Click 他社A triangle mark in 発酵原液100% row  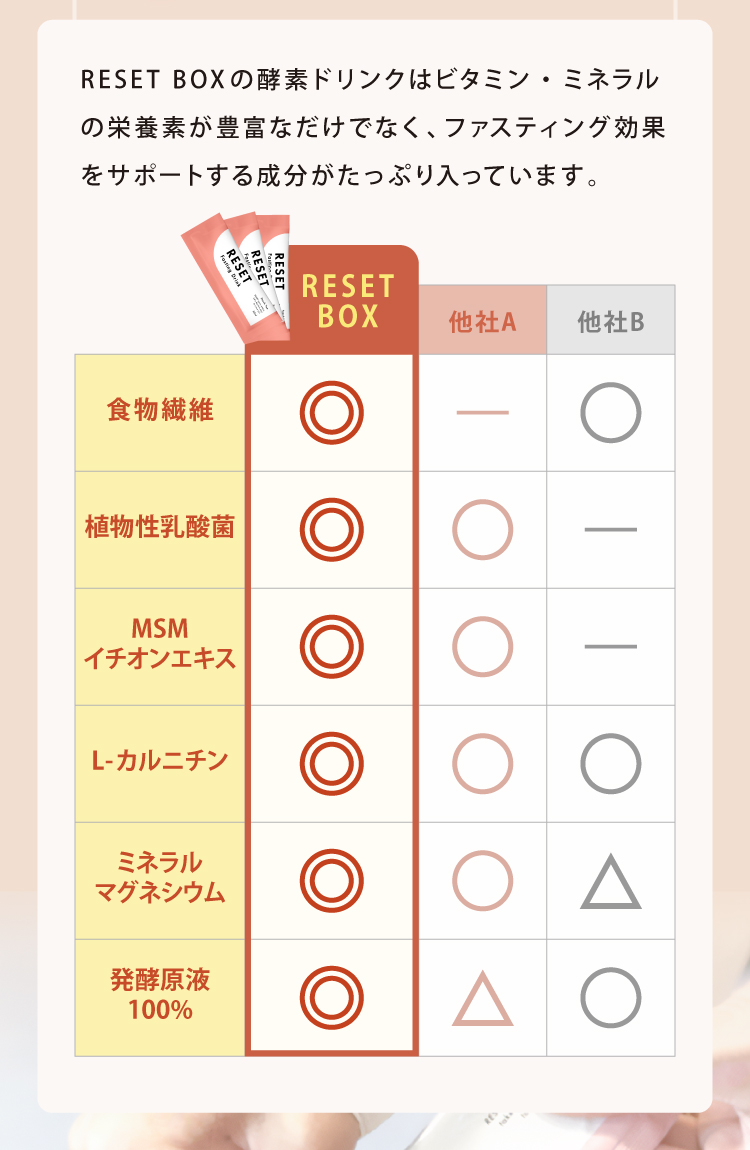point(483,1000)
